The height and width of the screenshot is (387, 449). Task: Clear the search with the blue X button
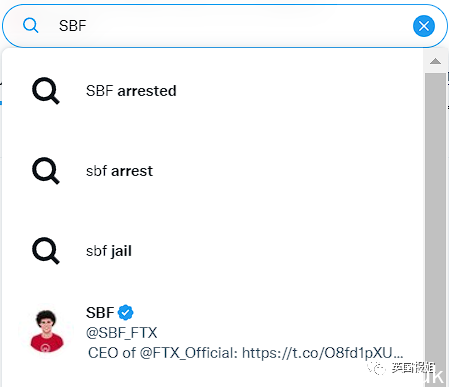coord(424,26)
